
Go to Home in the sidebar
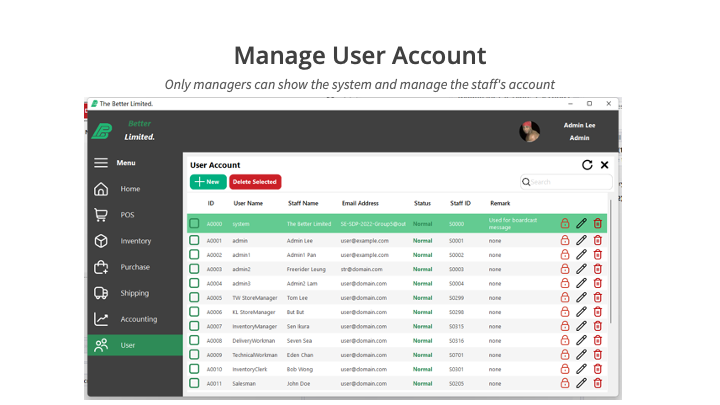pyautogui.click(x=135, y=189)
